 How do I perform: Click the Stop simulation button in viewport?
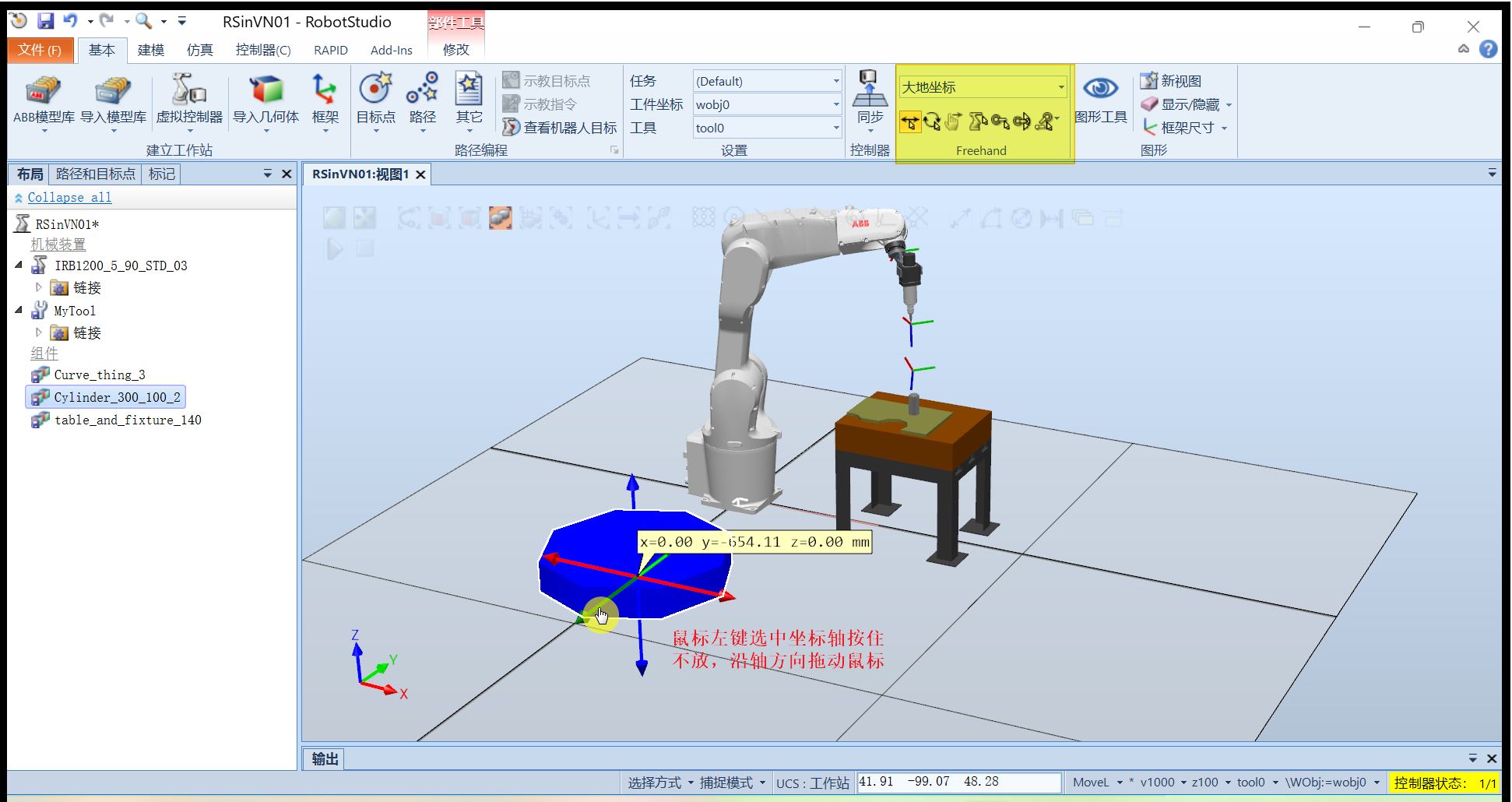click(x=365, y=249)
